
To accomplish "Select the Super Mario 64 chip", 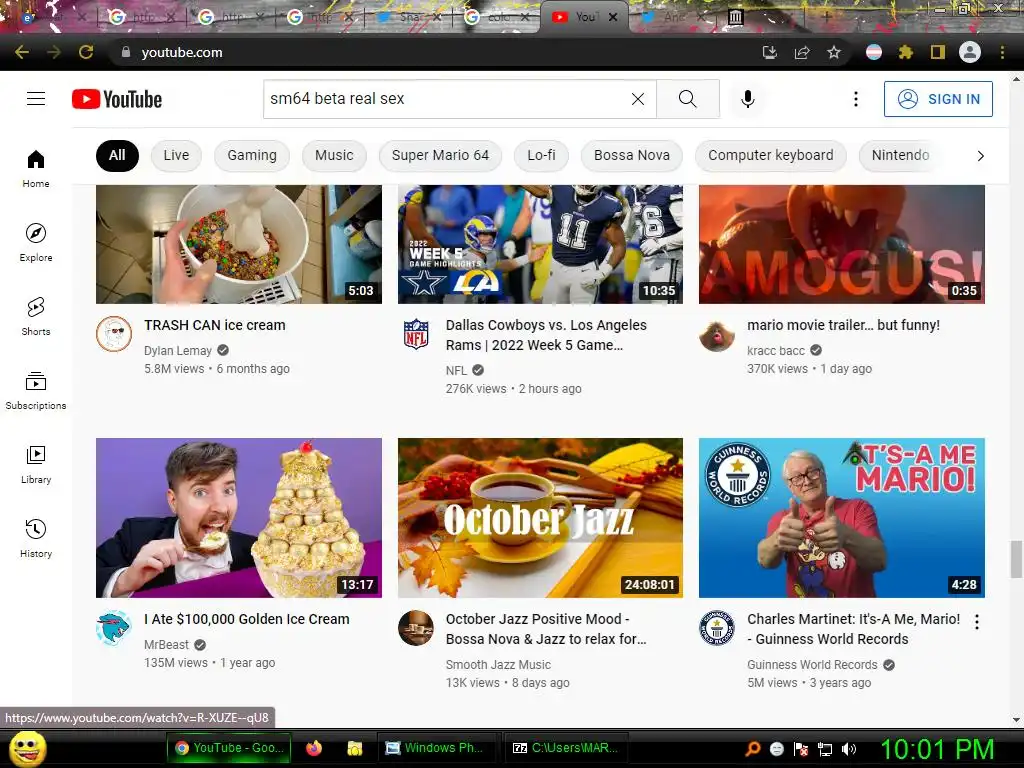I will (x=440, y=155).
